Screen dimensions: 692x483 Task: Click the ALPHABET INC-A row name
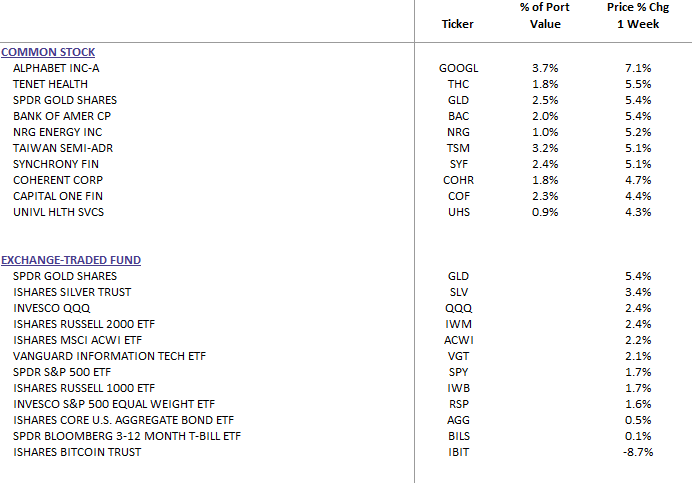[56, 68]
